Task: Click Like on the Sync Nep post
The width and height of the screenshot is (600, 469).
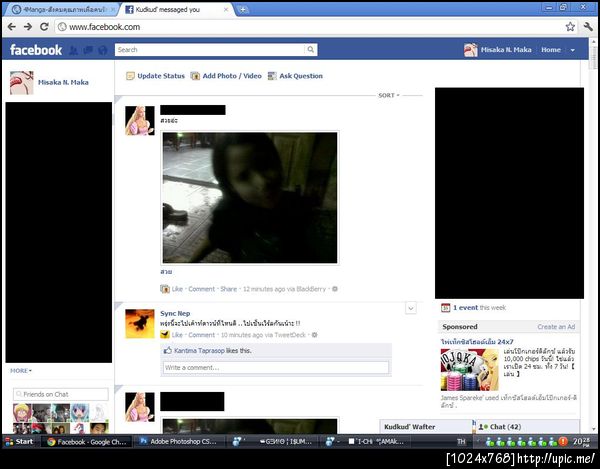Action: tap(177, 335)
